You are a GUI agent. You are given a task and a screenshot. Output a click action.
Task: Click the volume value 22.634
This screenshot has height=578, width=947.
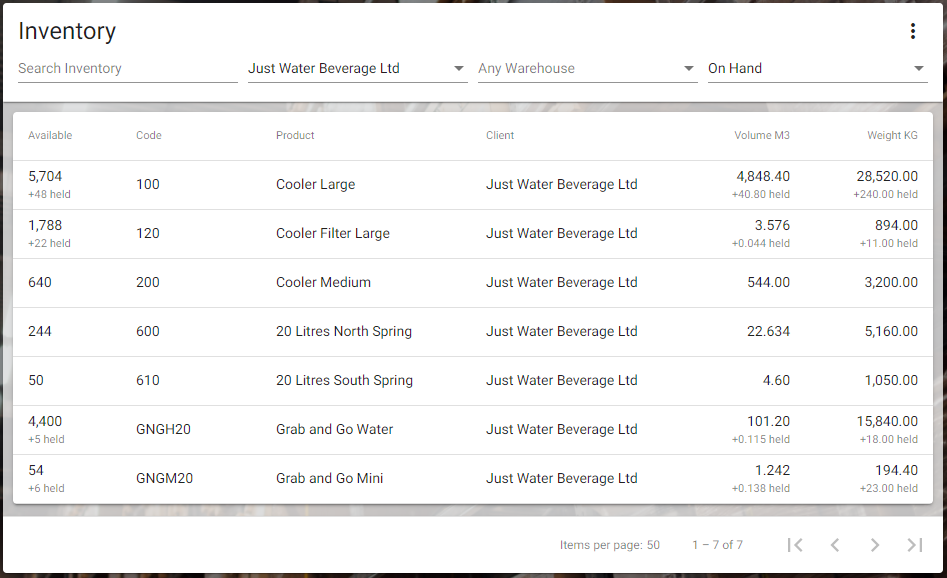point(768,331)
